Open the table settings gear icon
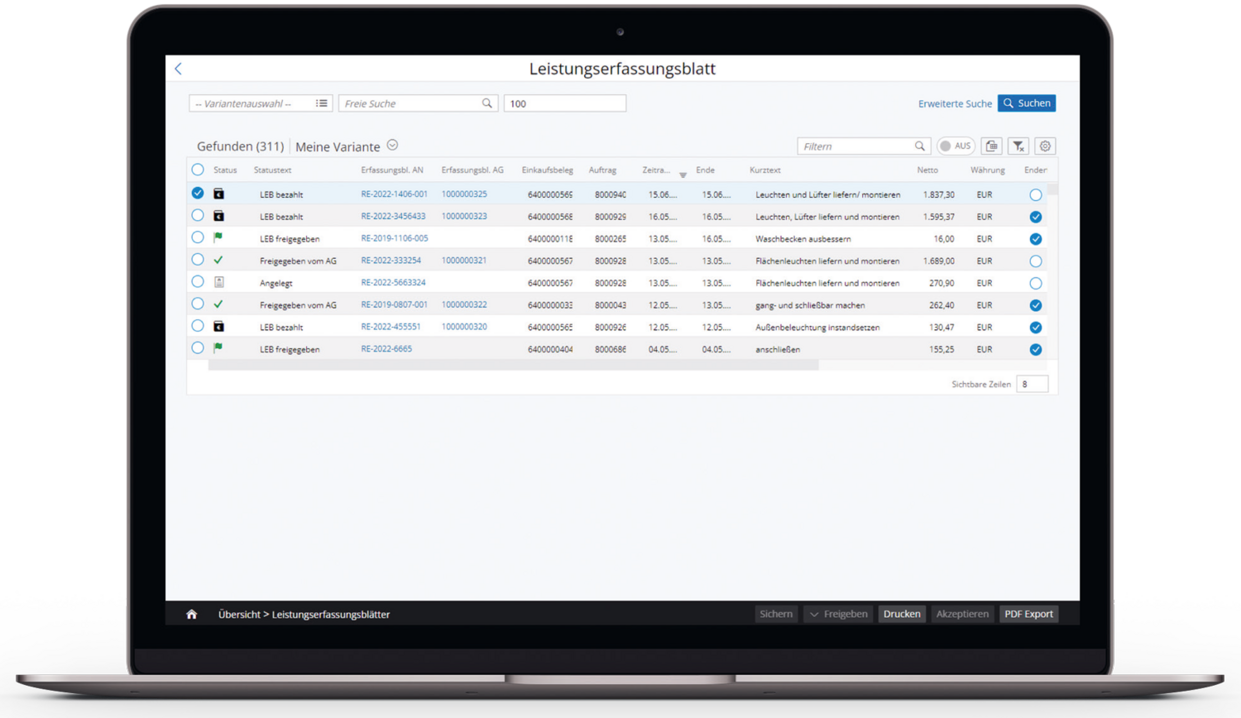 tap(1045, 146)
